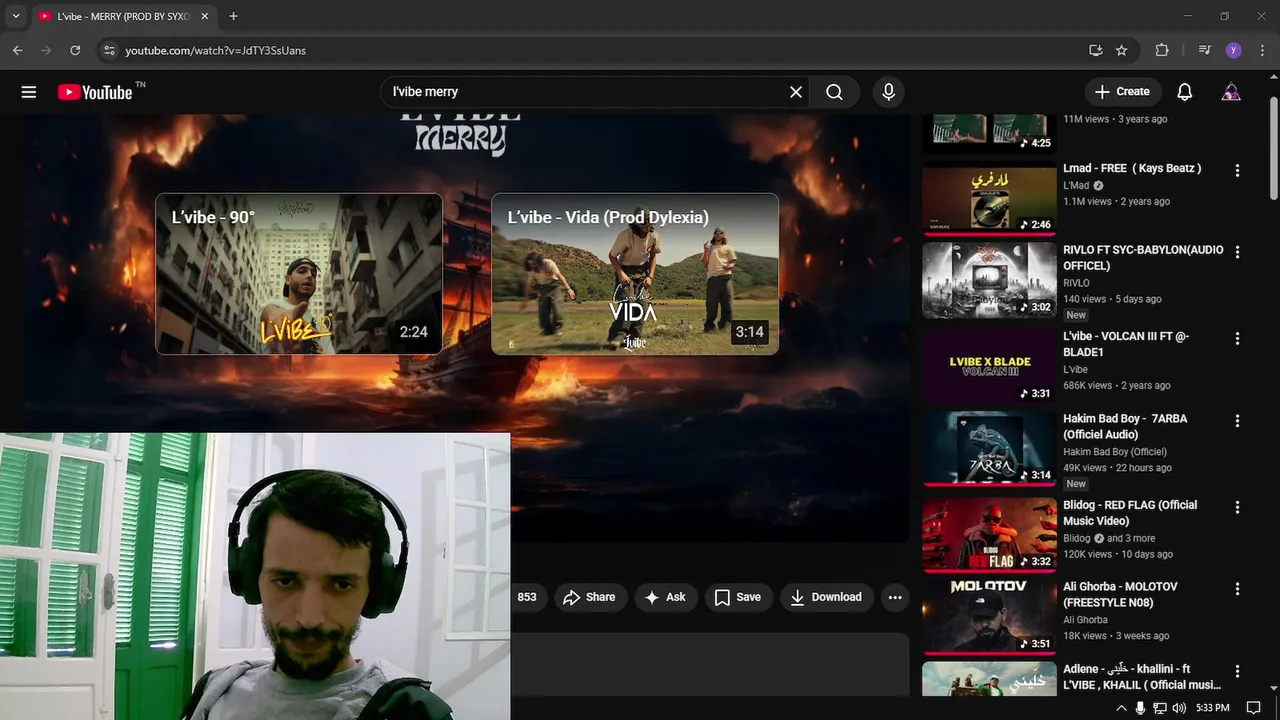This screenshot has width=1280, height=720.
Task: Open menu for Adlene khallini video
Action: coord(1237,671)
